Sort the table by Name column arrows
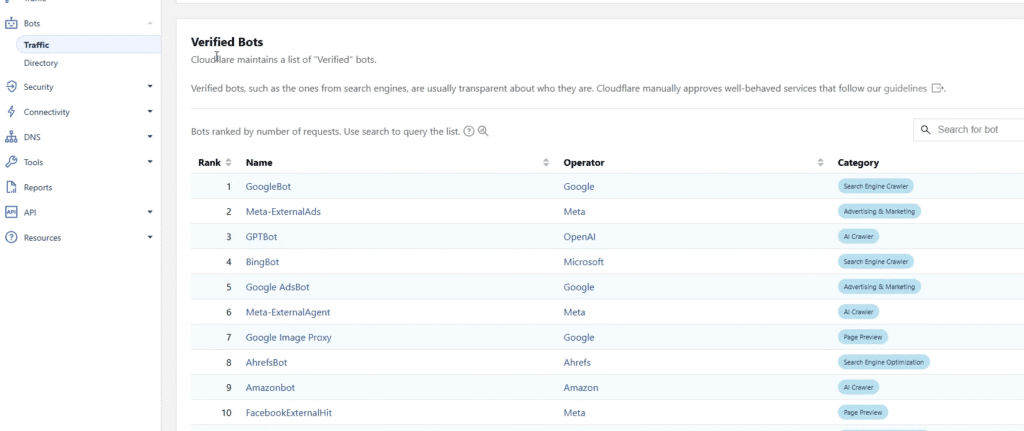Image resolution: width=1024 pixels, height=431 pixels. 546,163
